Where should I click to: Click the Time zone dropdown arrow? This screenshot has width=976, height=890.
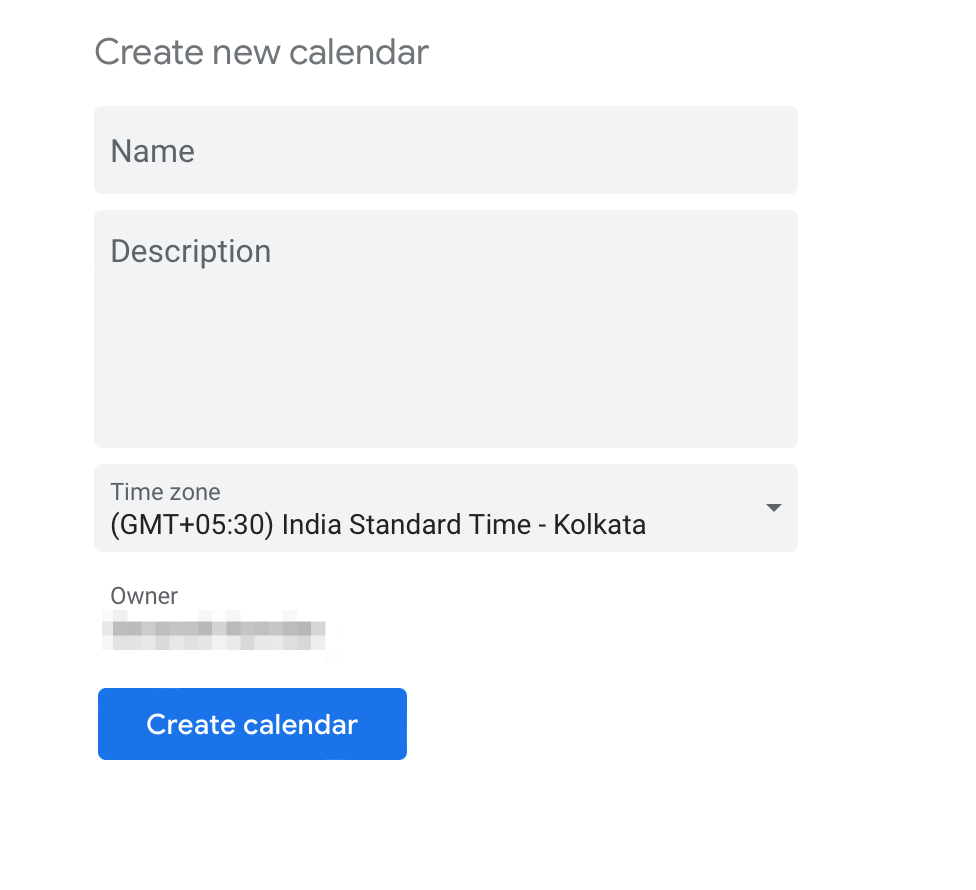click(772, 508)
